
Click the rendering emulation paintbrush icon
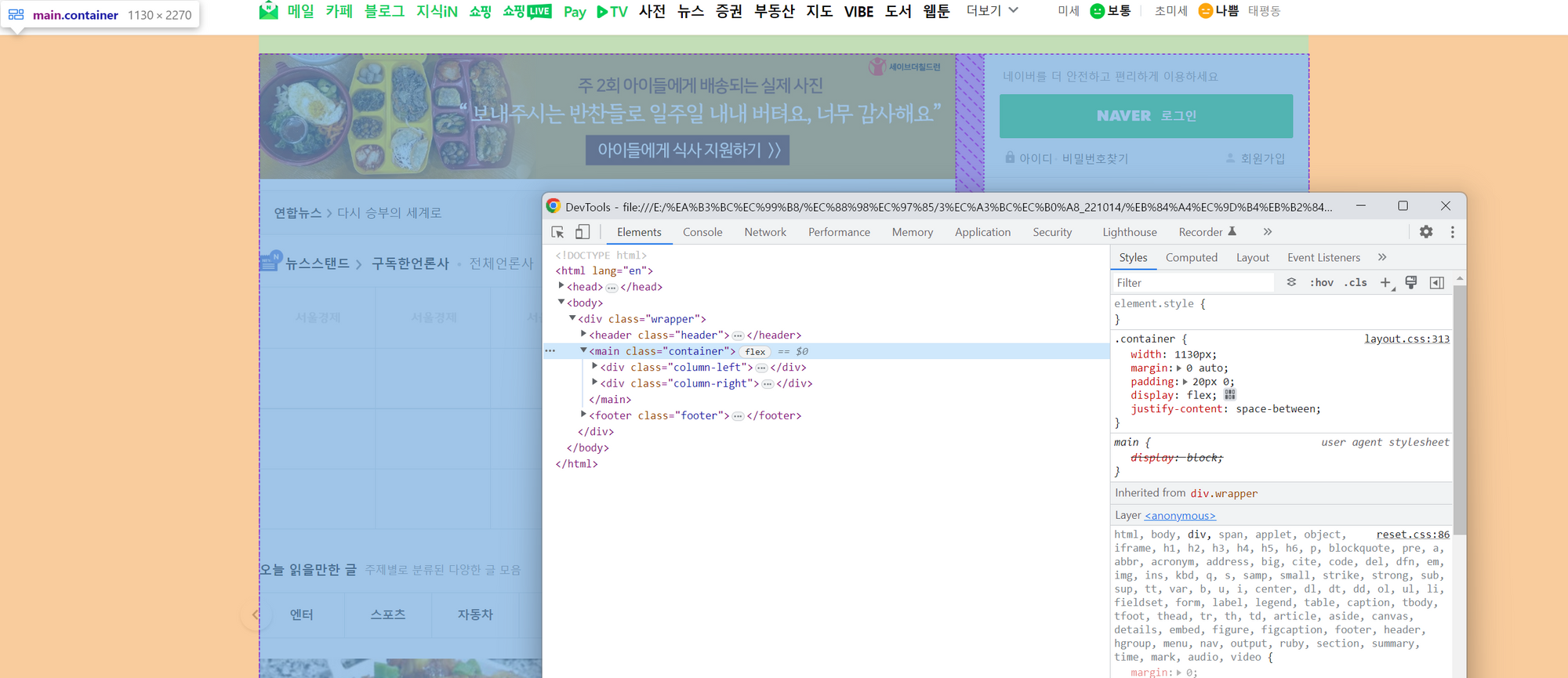(x=1411, y=282)
